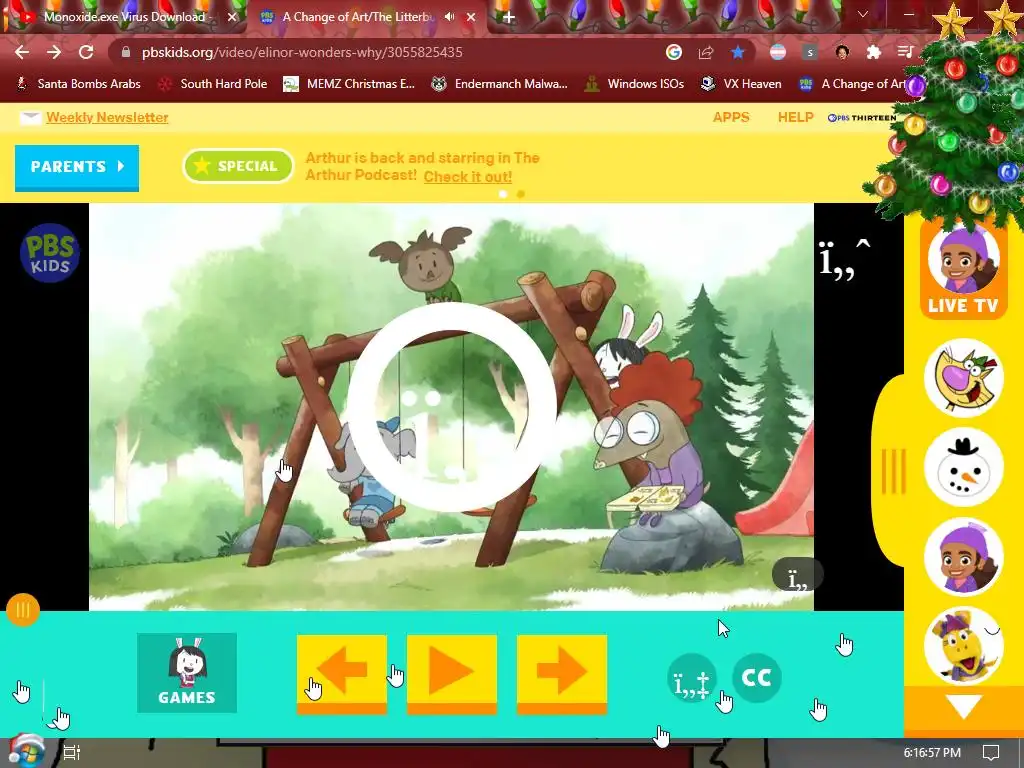This screenshot has height=768, width=1024.
Task: Open the profile avatar in the toolbar
Action: [x=842, y=52]
